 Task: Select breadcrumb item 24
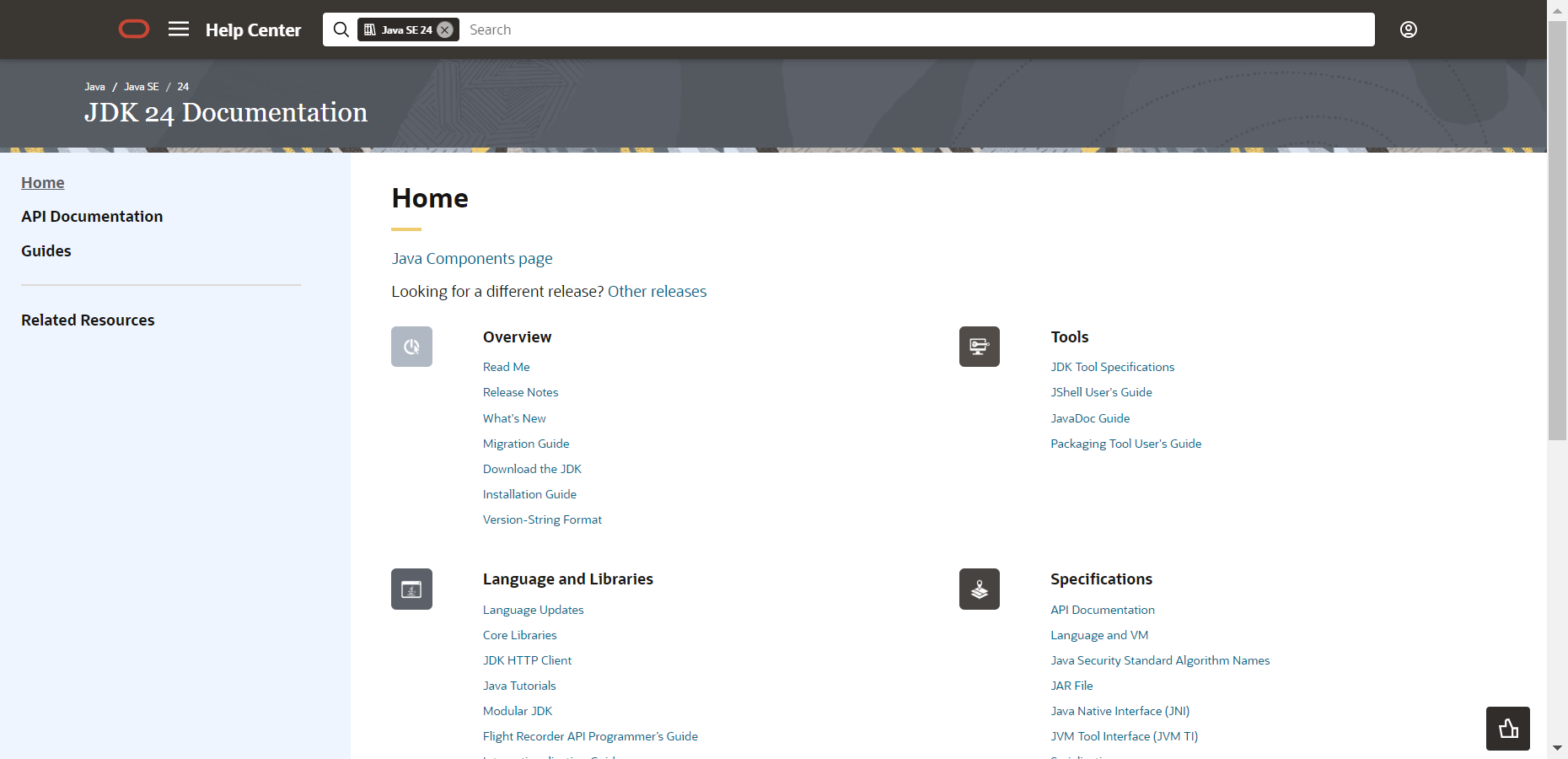(x=183, y=87)
